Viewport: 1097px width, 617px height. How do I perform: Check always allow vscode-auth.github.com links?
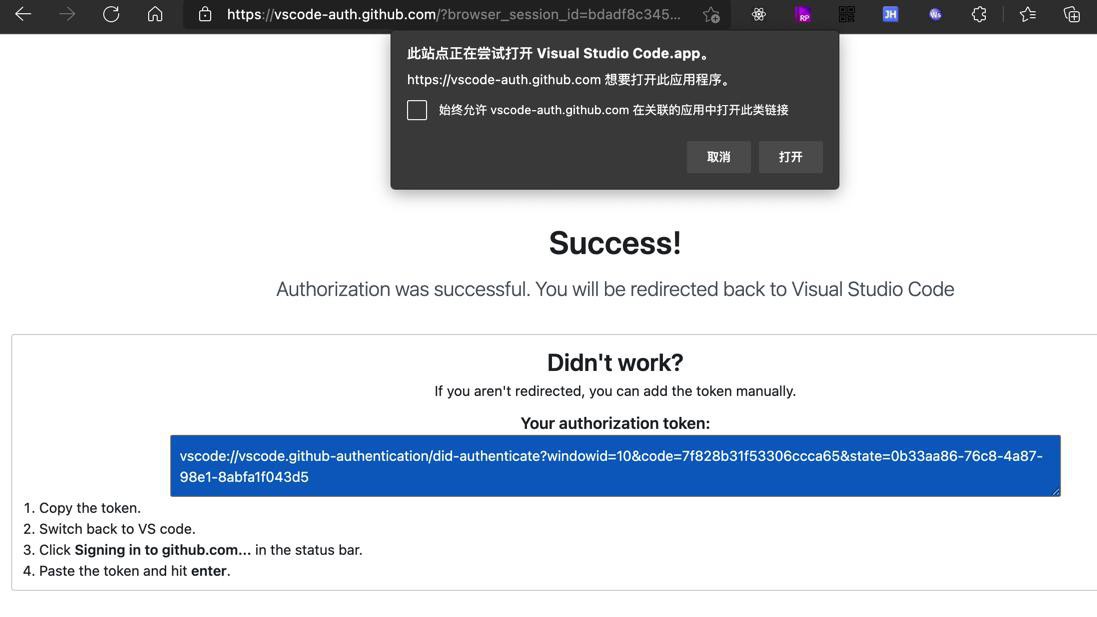click(417, 110)
